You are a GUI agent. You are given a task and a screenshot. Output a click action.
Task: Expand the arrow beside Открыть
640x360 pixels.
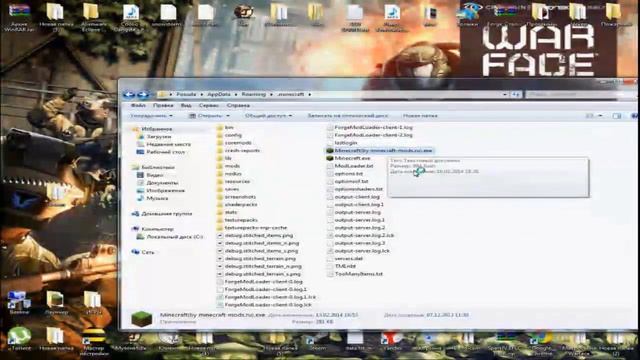[x=228, y=116]
